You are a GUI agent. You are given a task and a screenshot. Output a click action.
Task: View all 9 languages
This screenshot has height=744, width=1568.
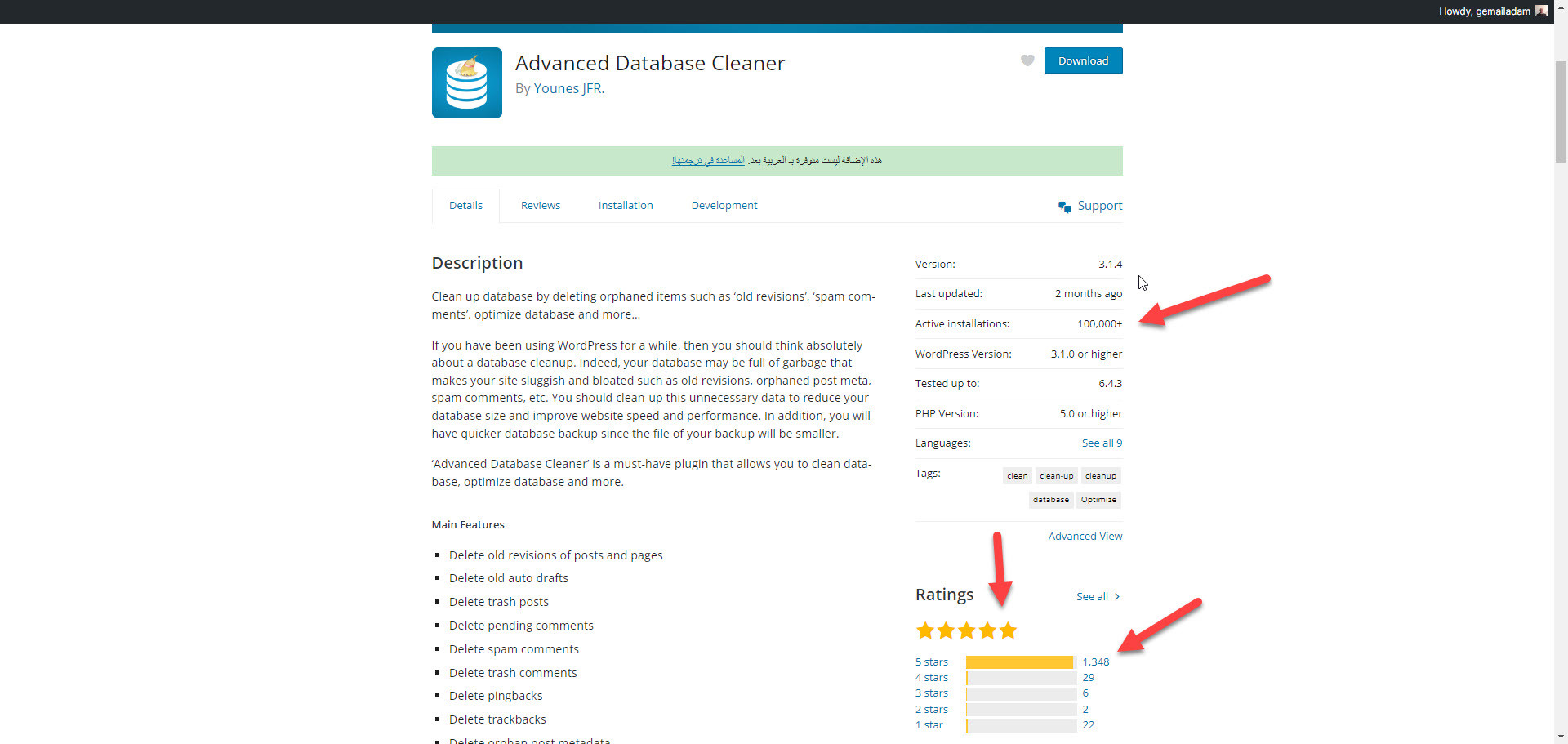click(x=1102, y=443)
